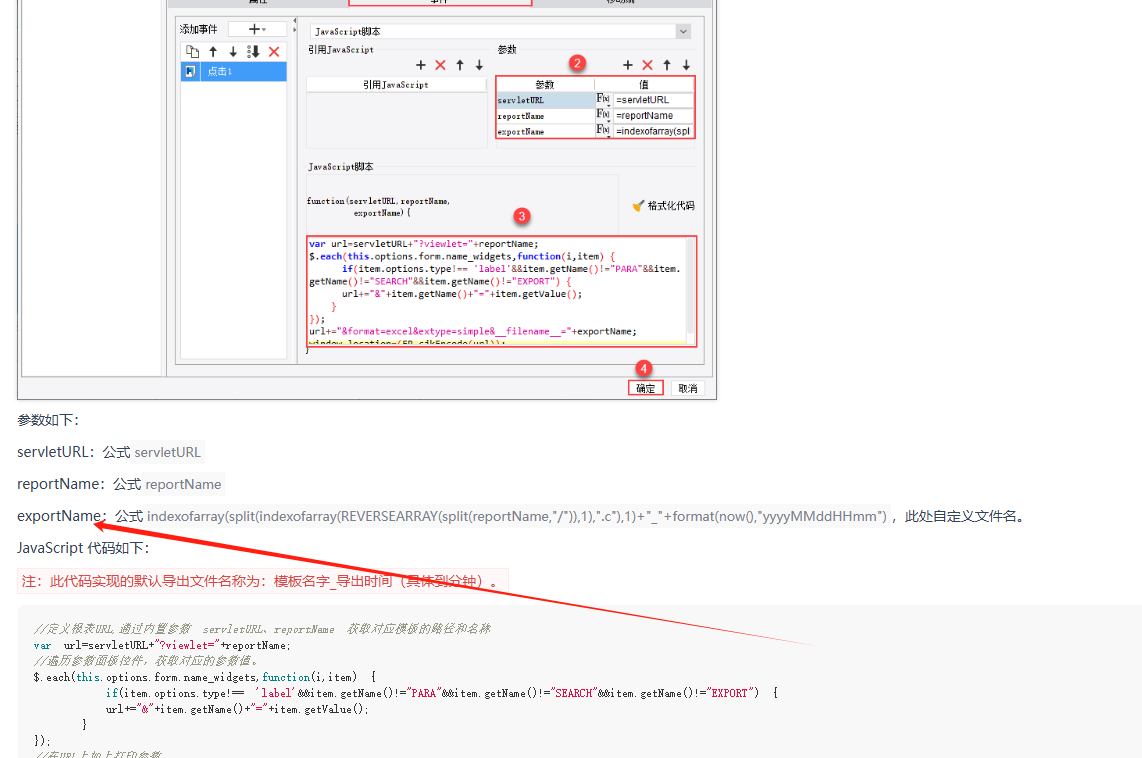
Task: Open the formula type selector for the exportName row
Action: [x=603, y=131]
